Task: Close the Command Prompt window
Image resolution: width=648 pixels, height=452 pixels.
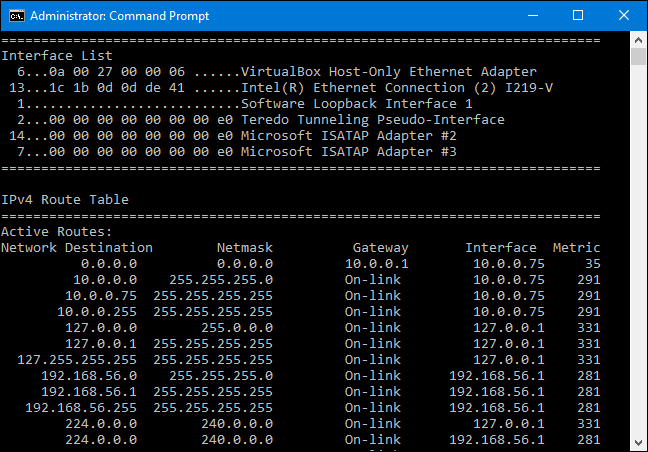Action: [624, 16]
